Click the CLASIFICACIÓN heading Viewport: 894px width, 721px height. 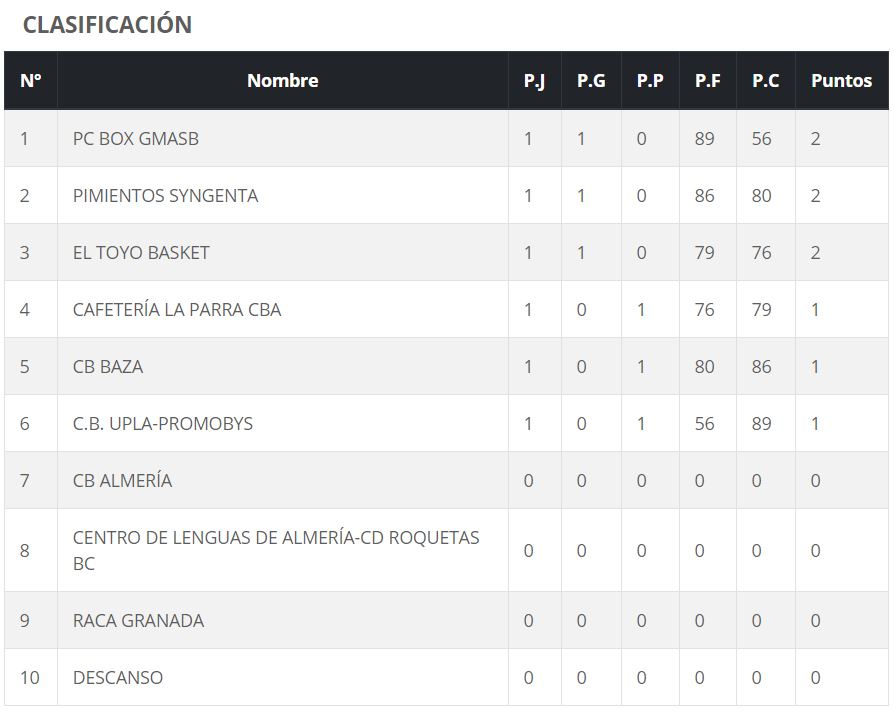[x=107, y=25]
